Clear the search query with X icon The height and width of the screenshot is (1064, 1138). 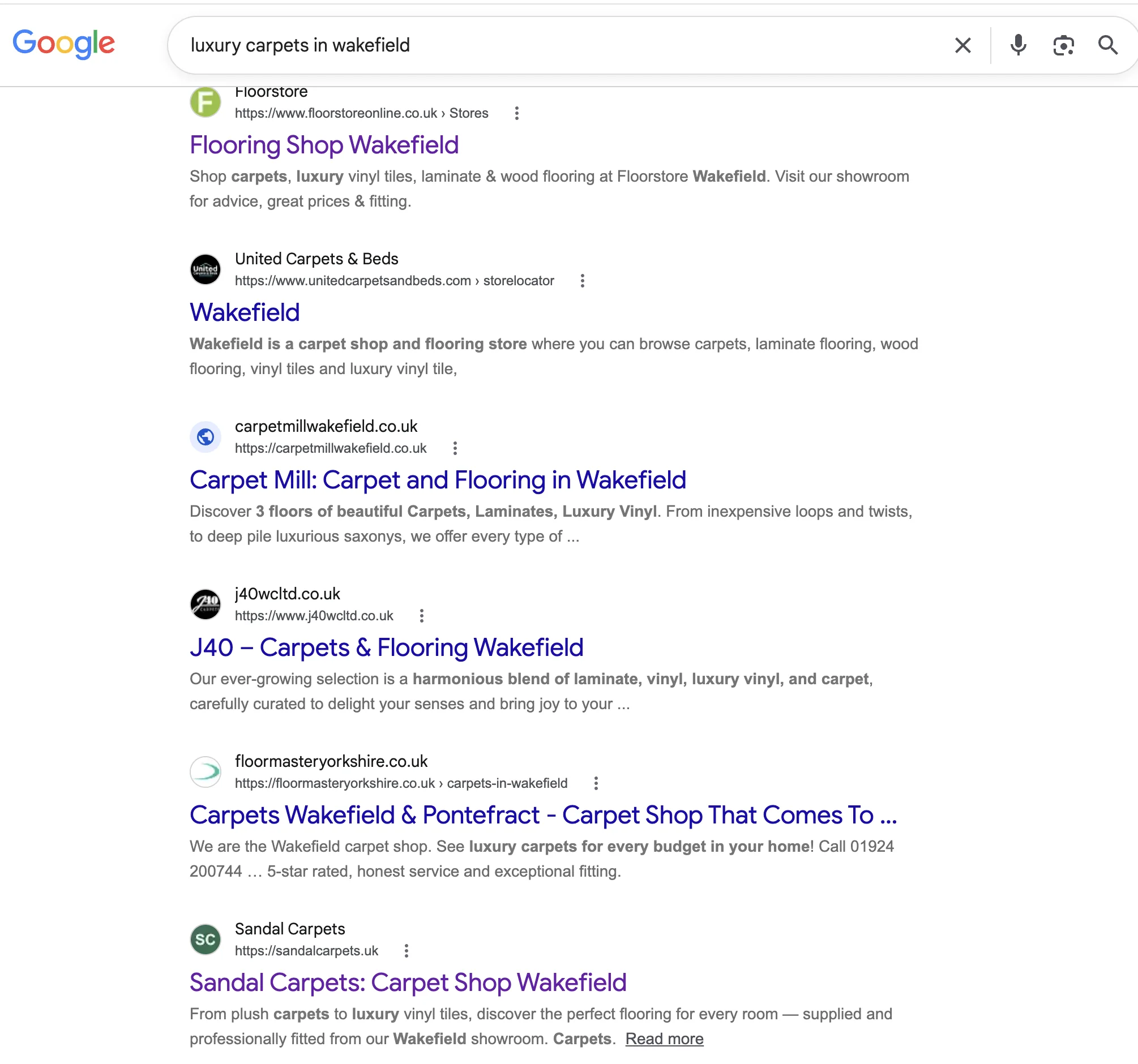963,45
